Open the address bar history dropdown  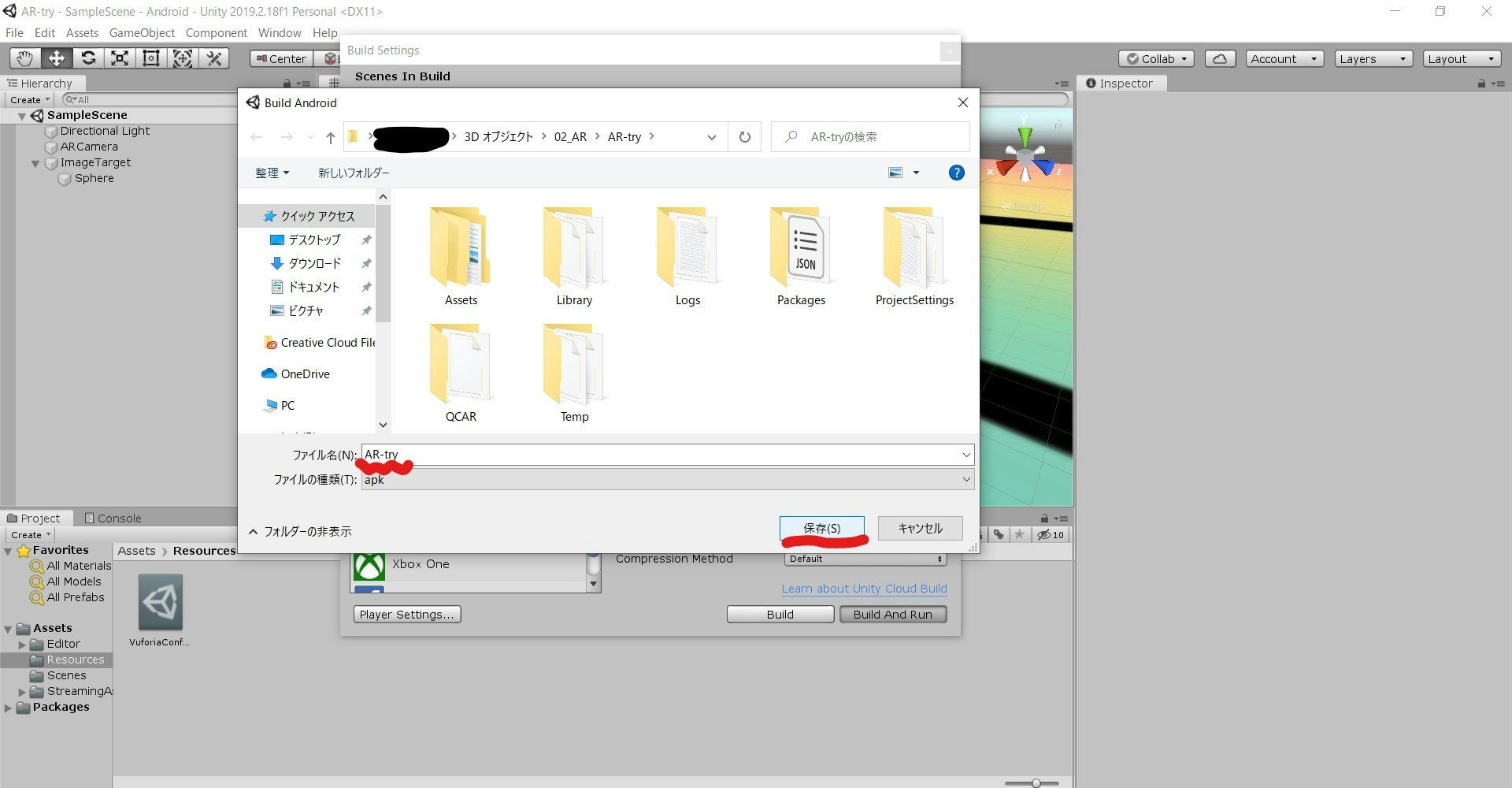click(x=711, y=137)
